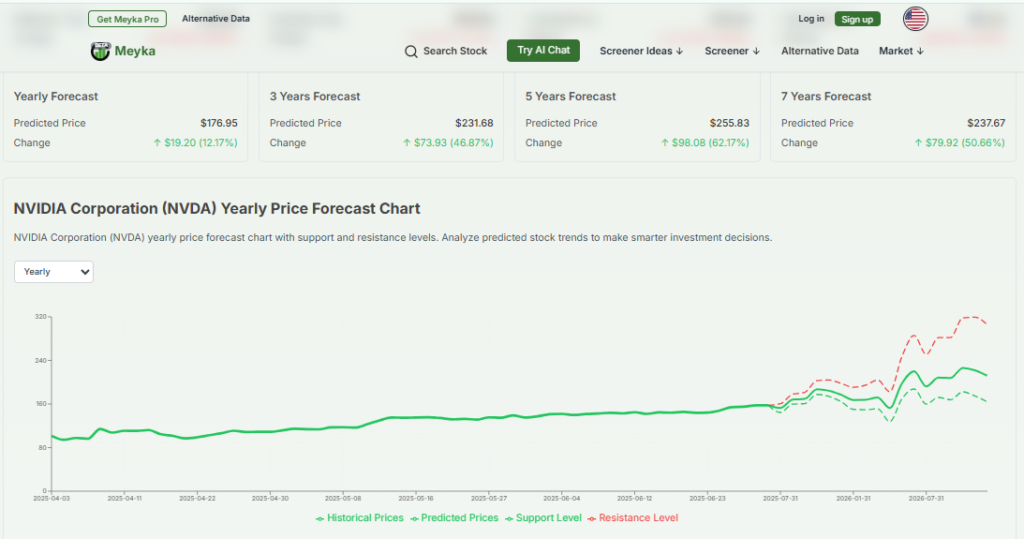Image resolution: width=1024 pixels, height=539 pixels.
Task: Toggle Predicted Prices legend entry
Action: pyautogui.click(x=455, y=518)
